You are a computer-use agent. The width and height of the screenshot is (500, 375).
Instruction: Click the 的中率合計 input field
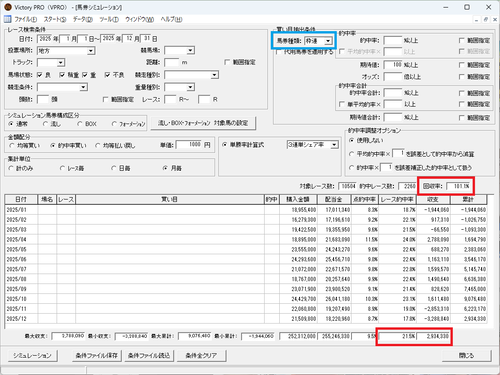[x=393, y=93]
